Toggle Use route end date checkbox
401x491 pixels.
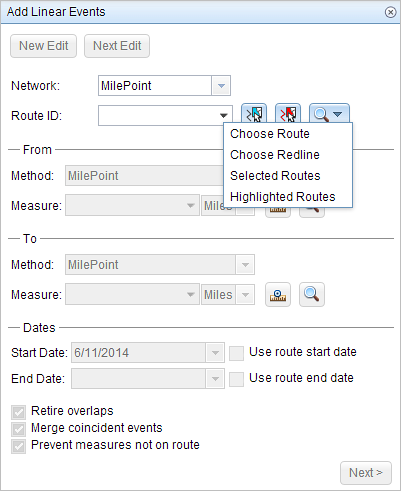tap(236, 379)
